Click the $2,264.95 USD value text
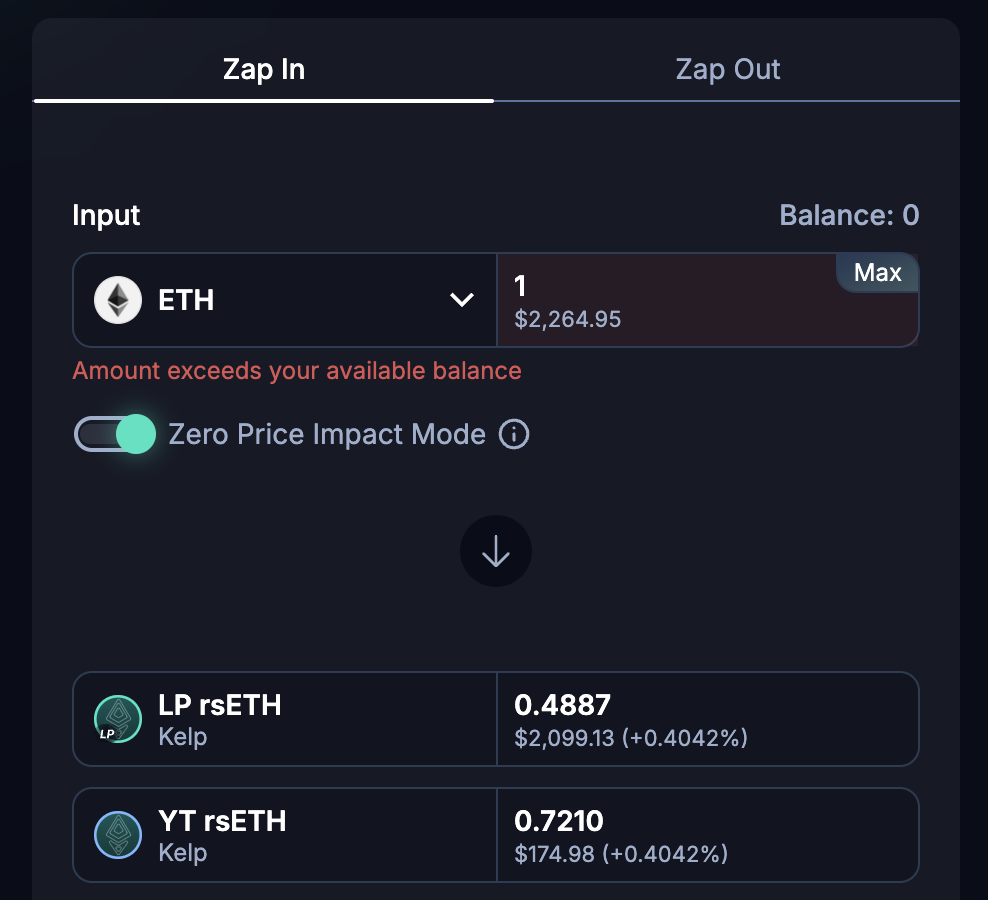The image size is (988, 900). [568, 320]
